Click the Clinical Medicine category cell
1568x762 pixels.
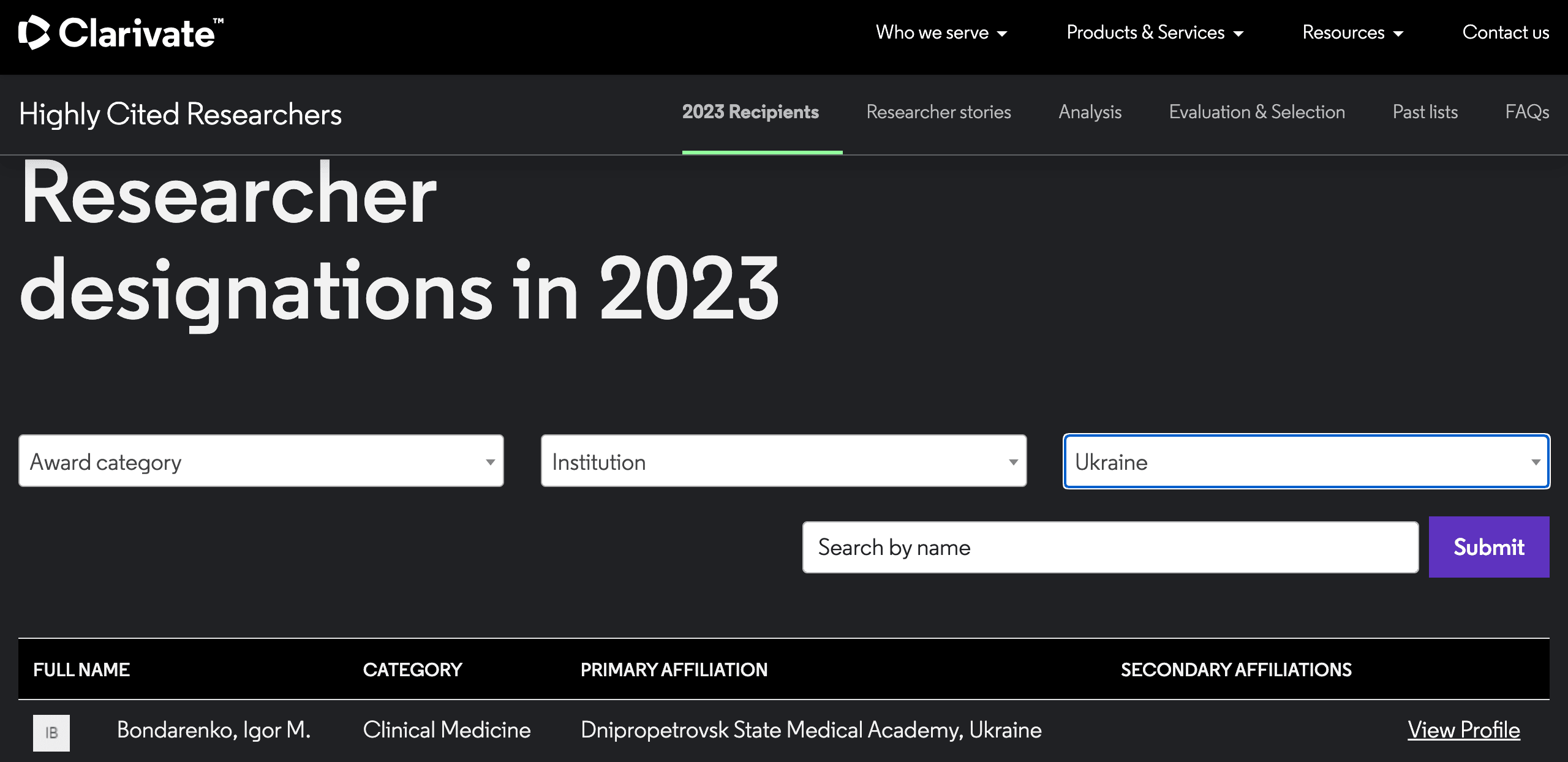click(447, 730)
